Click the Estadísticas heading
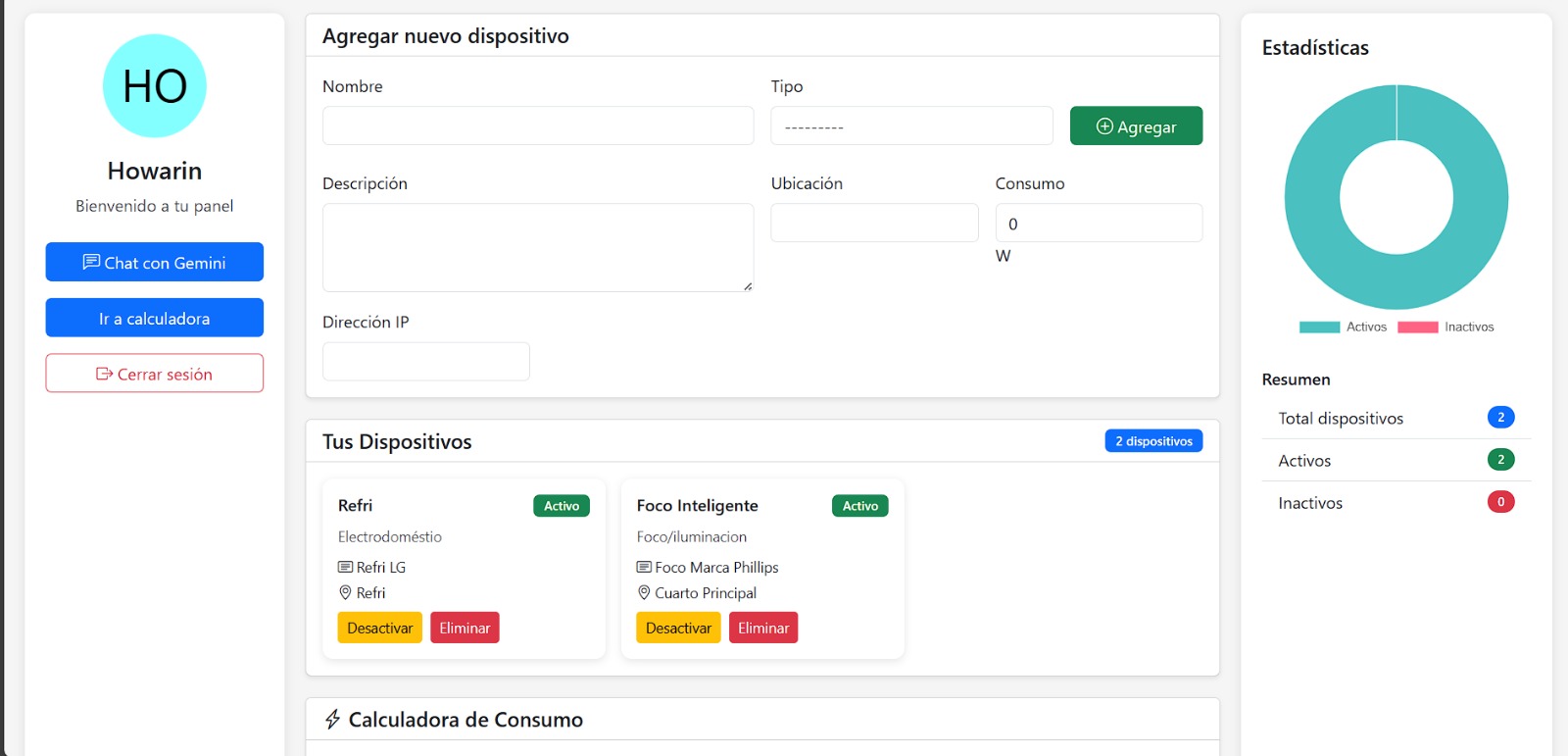Viewport: 1568px width, 756px height. tap(1315, 47)
